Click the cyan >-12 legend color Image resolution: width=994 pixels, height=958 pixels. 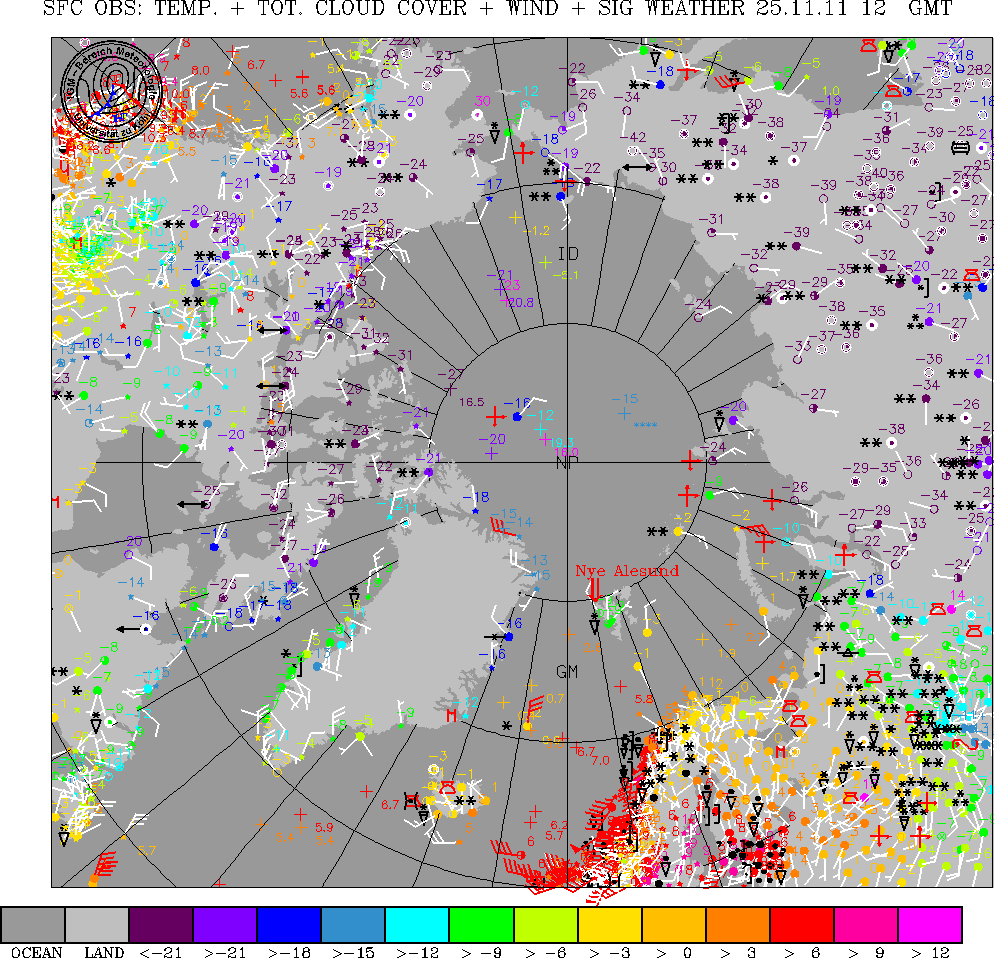point(417,924)
